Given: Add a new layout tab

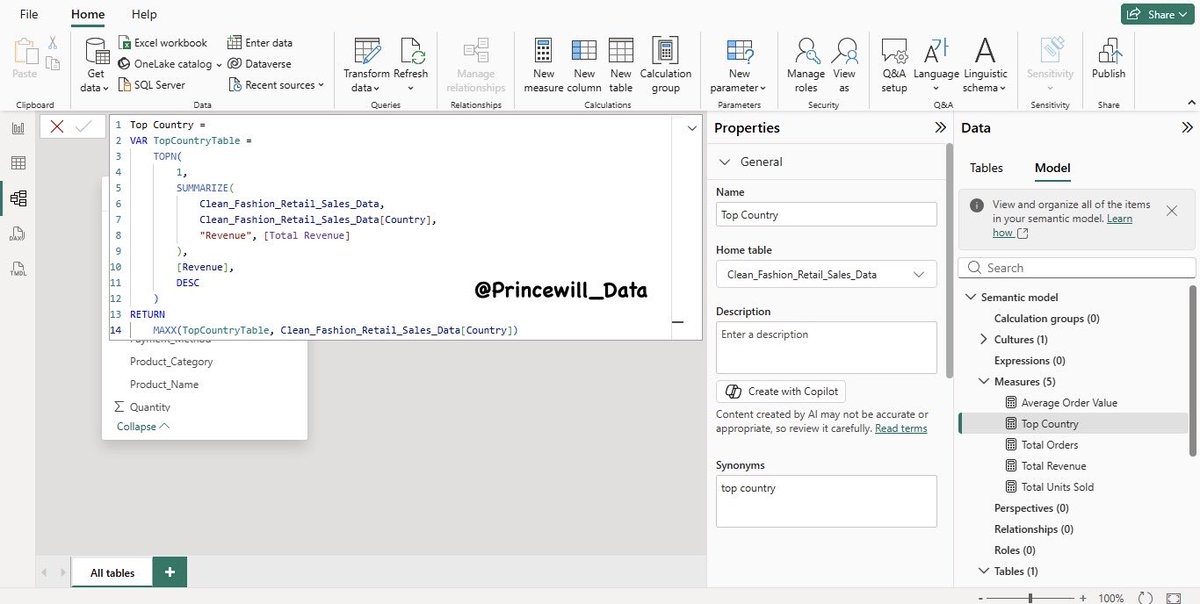Looking at the screenshot, I should click(170, 572).
